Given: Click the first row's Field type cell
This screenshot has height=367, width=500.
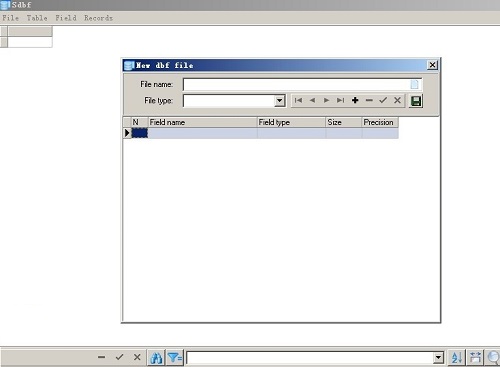Looking at the screenshot, I should tap(291, 133).
